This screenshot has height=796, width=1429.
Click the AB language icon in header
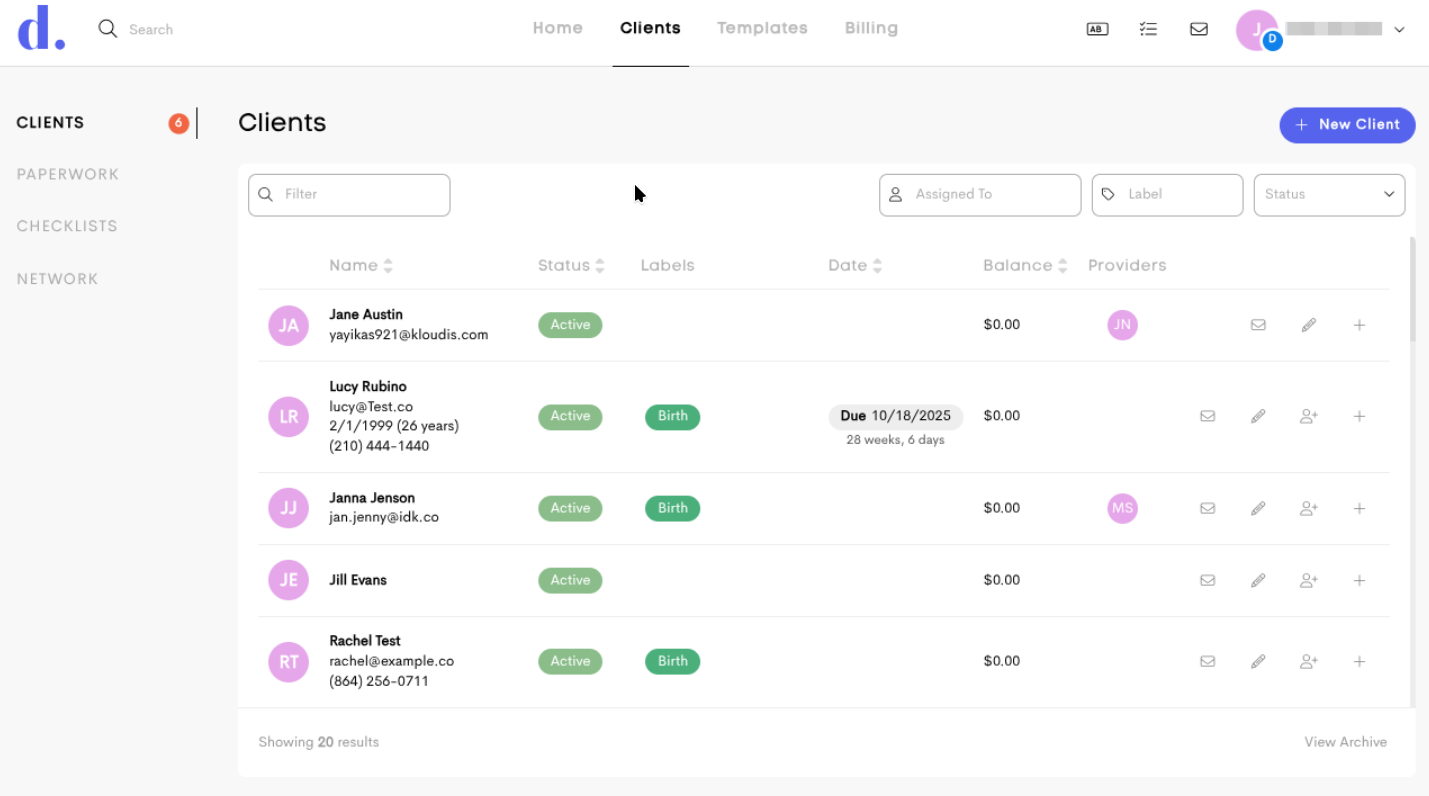(1097, 29)
